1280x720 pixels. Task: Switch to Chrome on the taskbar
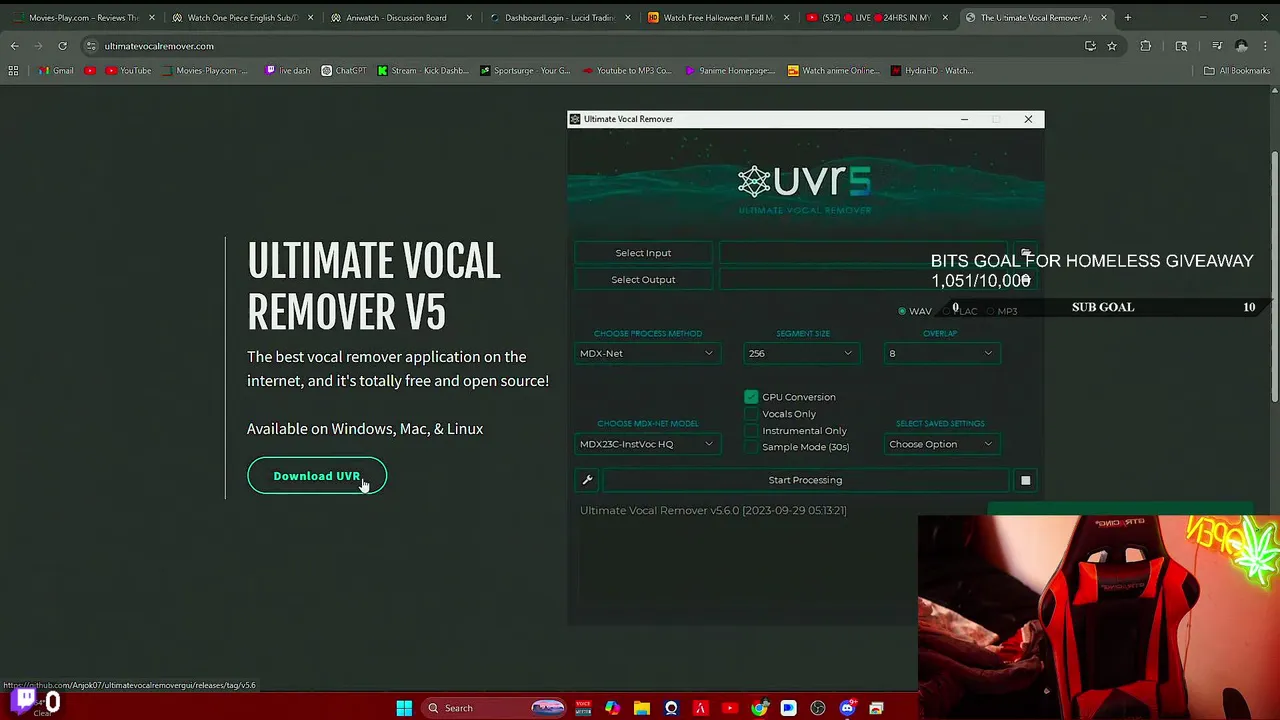tap(759, 708)
